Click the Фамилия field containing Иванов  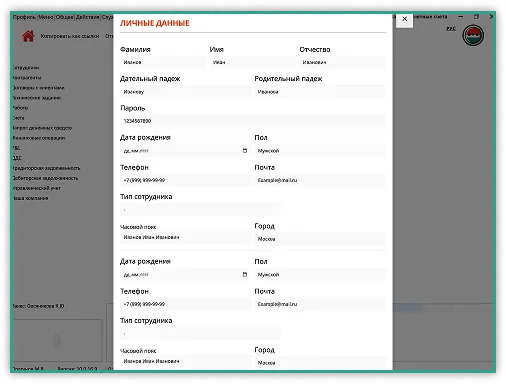click(163, 62)
